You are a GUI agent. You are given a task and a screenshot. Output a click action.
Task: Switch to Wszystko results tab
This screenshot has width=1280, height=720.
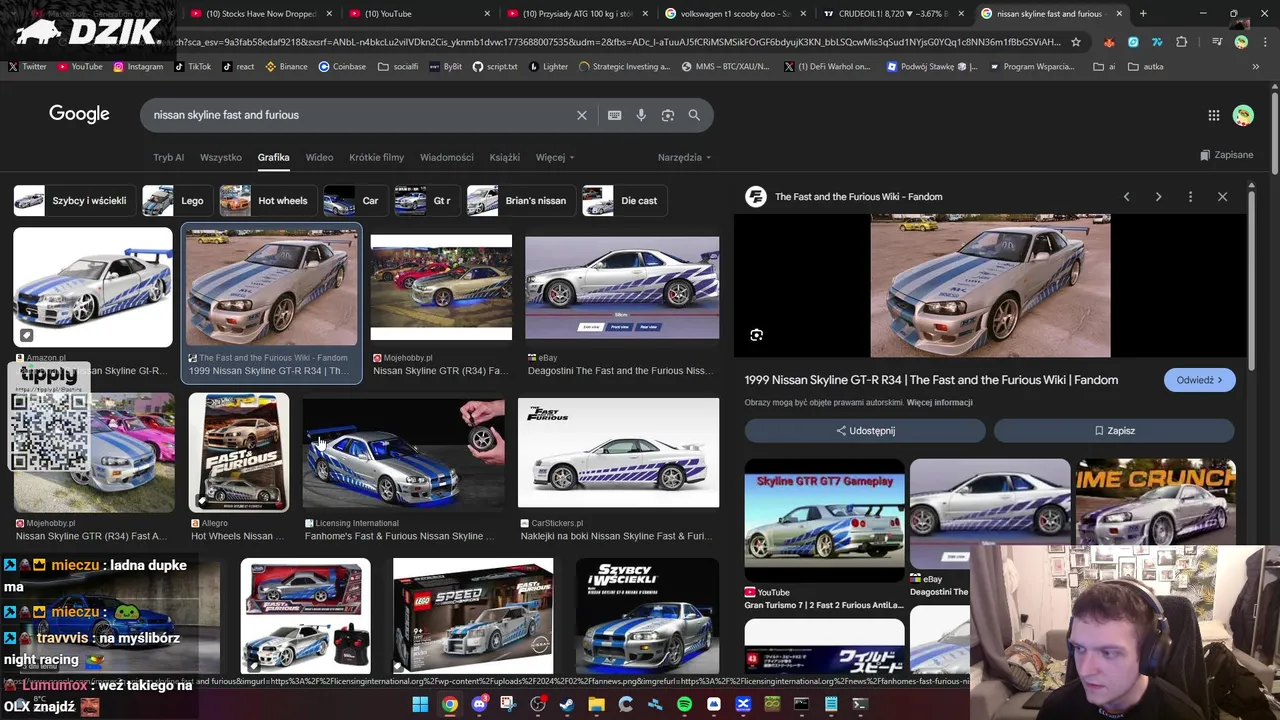click(221, 157)
